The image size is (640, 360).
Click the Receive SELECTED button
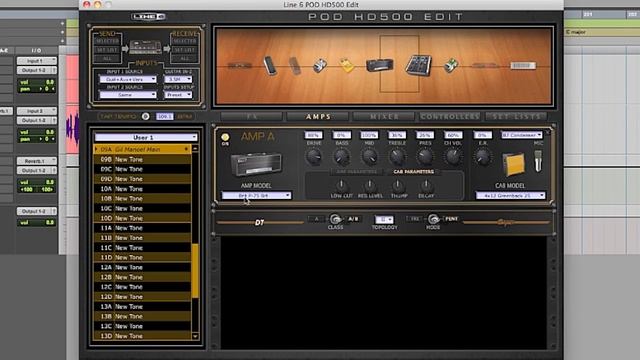click(184, 41)
